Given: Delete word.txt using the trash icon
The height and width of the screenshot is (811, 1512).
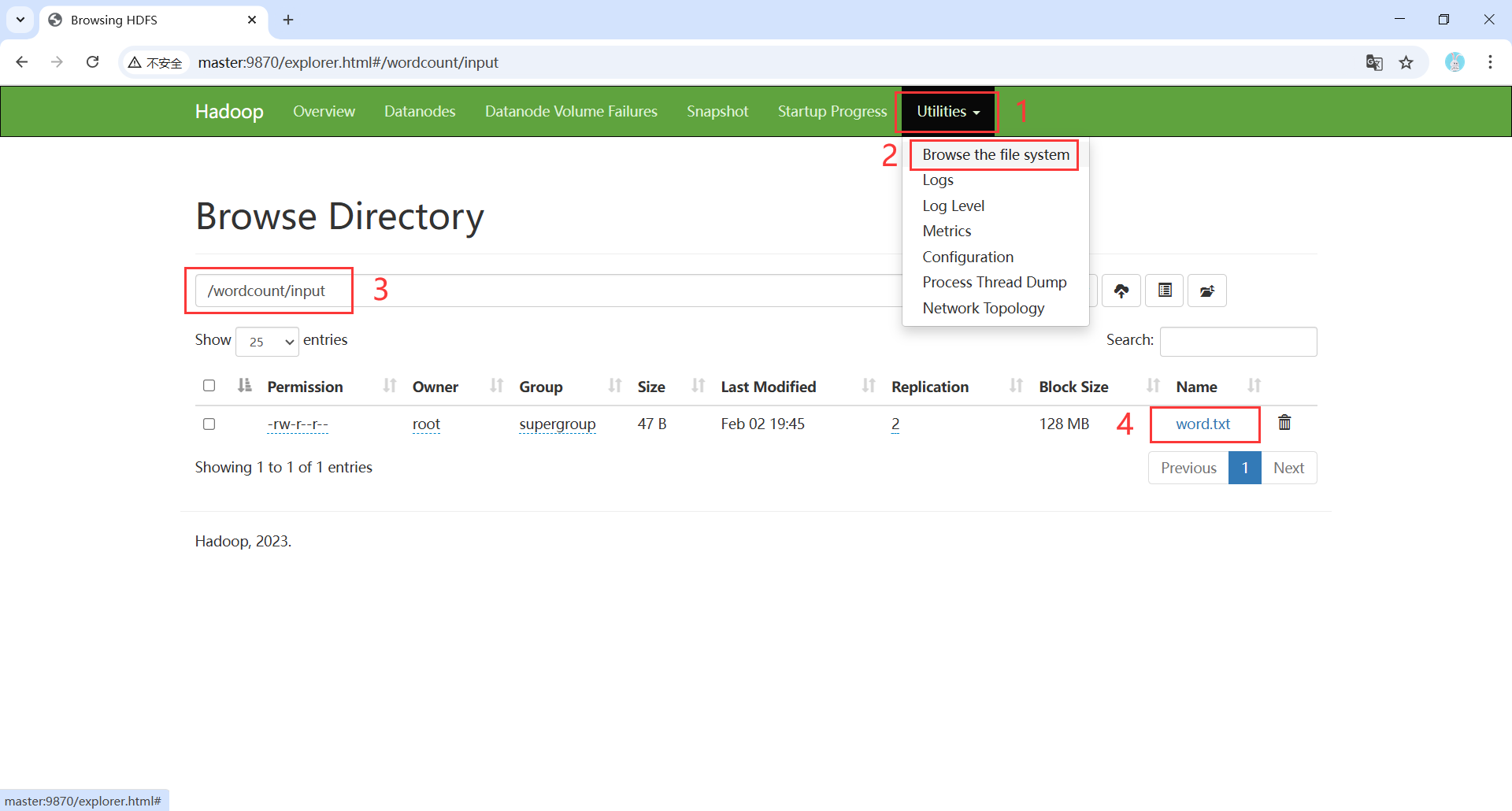Looking at the screenshot, I should click(x=1284, y=423).
